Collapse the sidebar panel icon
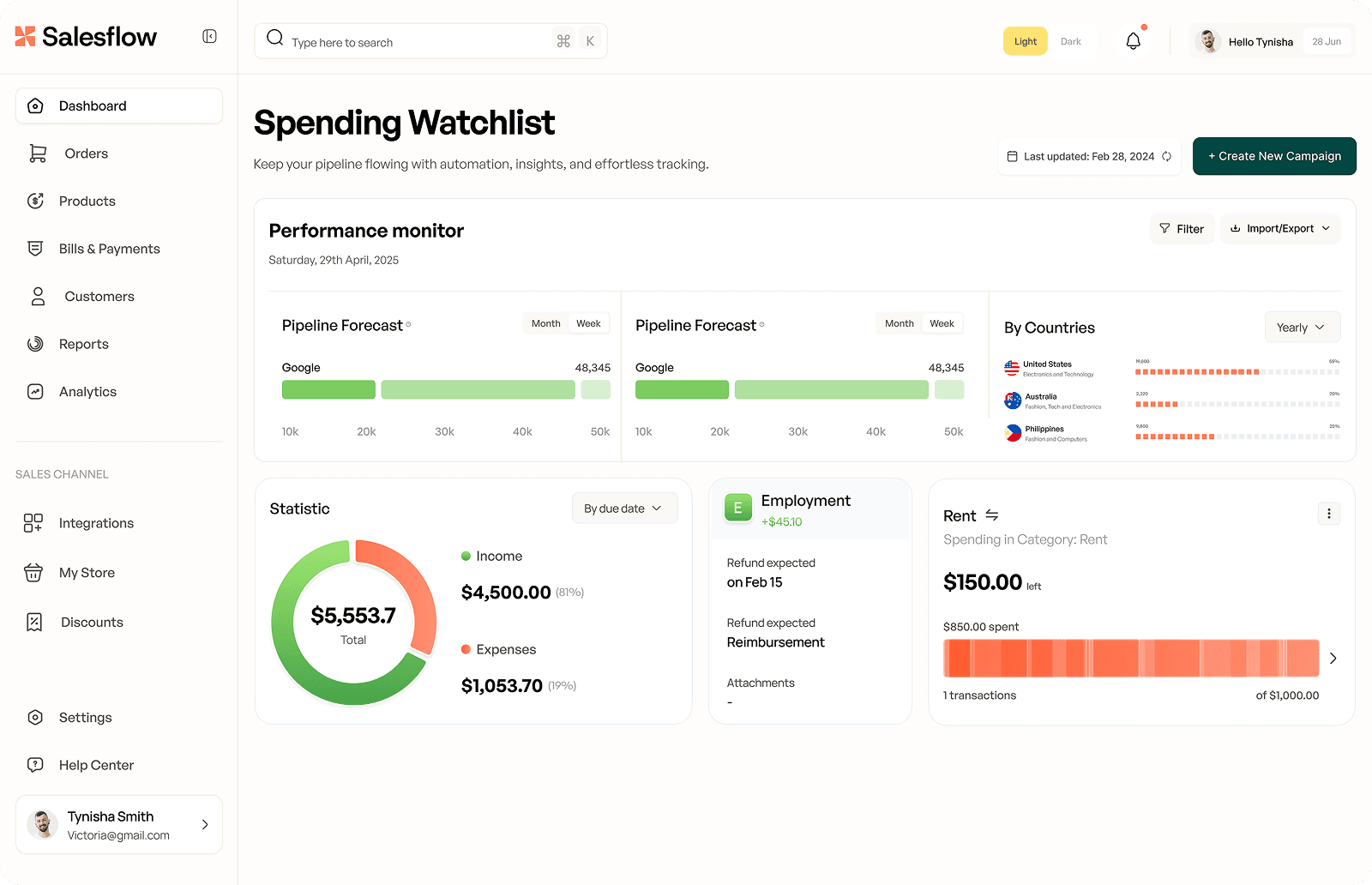1372x885 pixels. click(x=209, y=36)
